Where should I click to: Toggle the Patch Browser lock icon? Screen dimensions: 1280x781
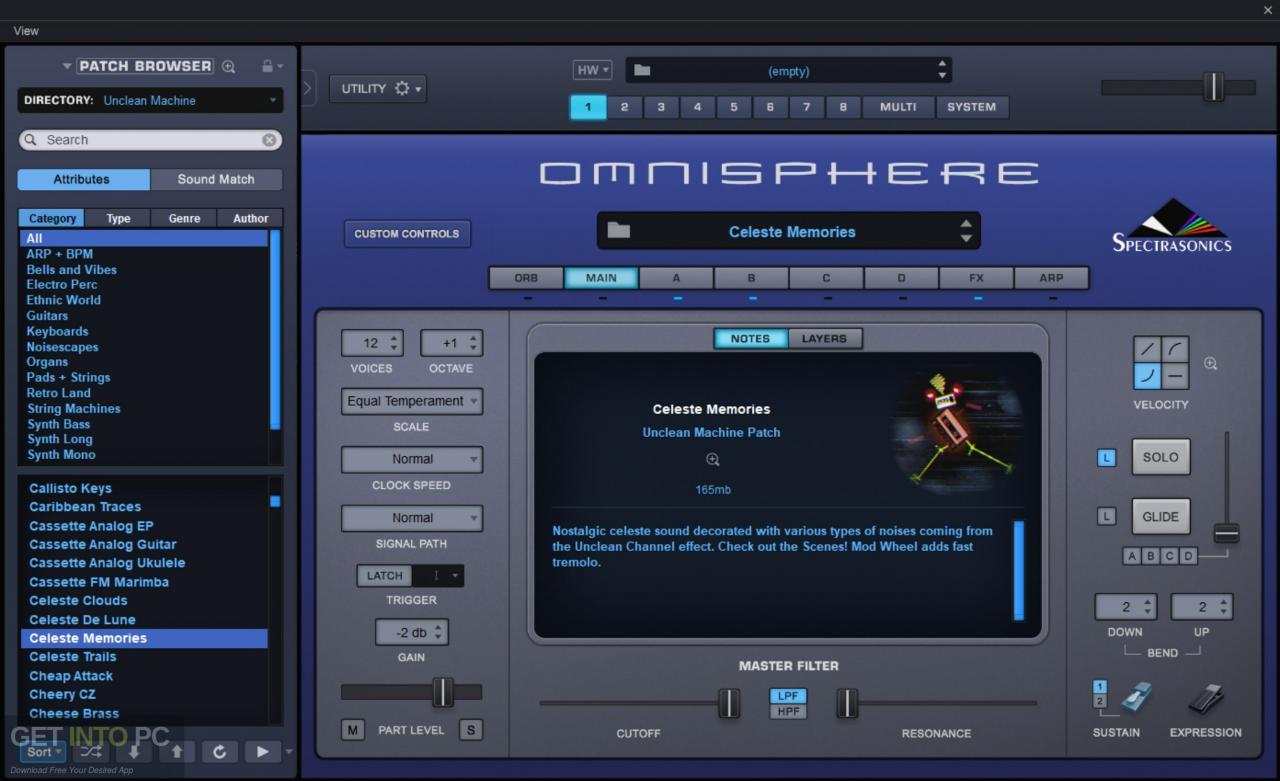(267, 66)
